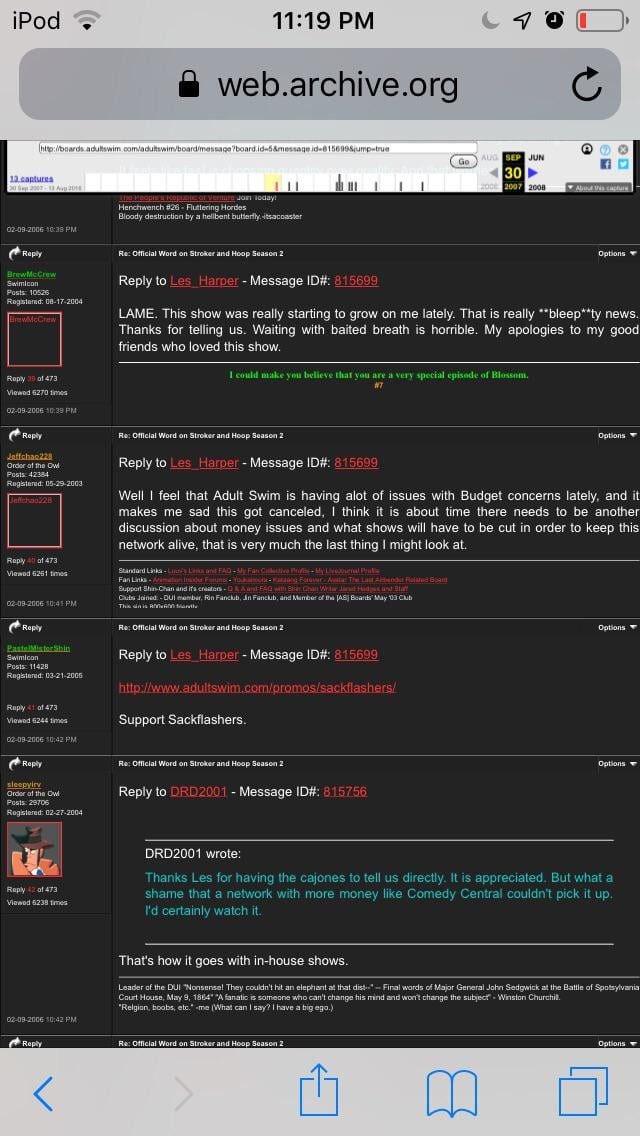This screenshot has height=1136, width=640.
Task: Open sleepyirv username profile link
Action: pos(23,784)
